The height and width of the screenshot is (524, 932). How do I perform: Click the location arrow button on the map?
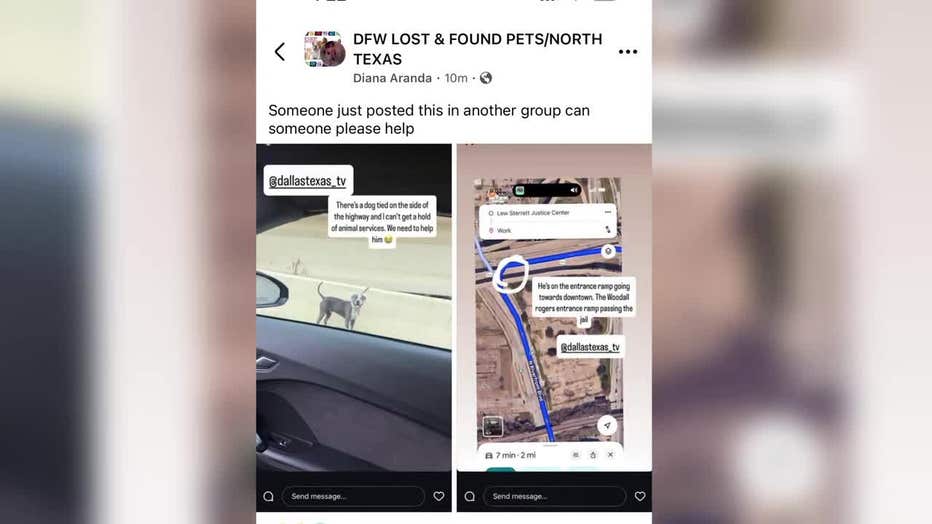tap(607, 425)
